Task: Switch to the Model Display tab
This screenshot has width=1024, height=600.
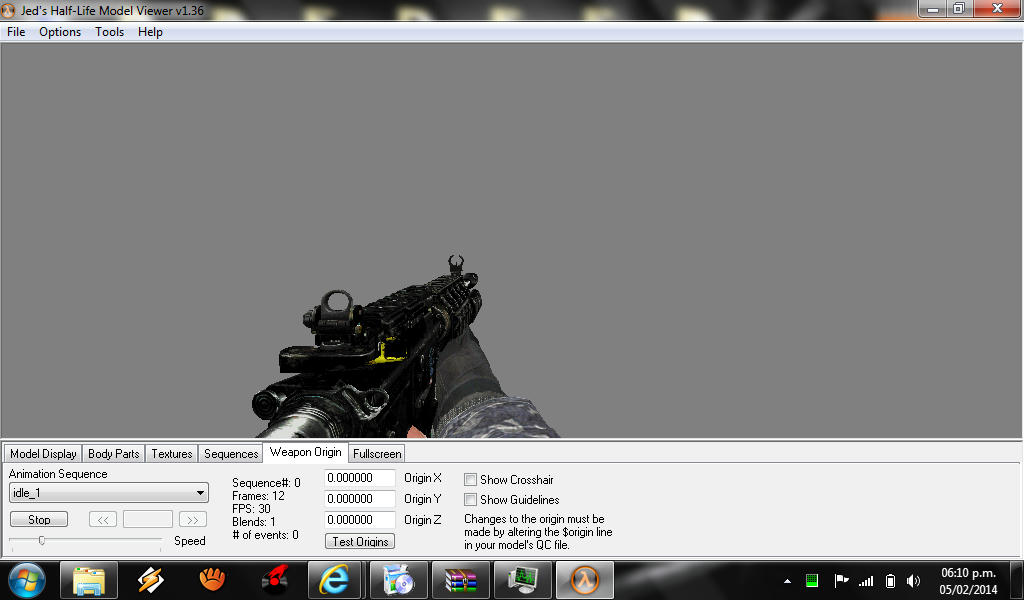Action: tap(43, 453)
